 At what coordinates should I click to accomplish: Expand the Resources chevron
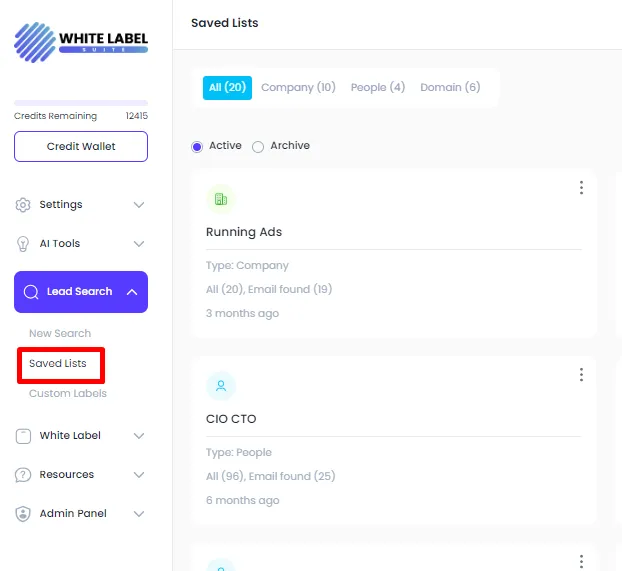pyautogui.click(x=139, y=475)
